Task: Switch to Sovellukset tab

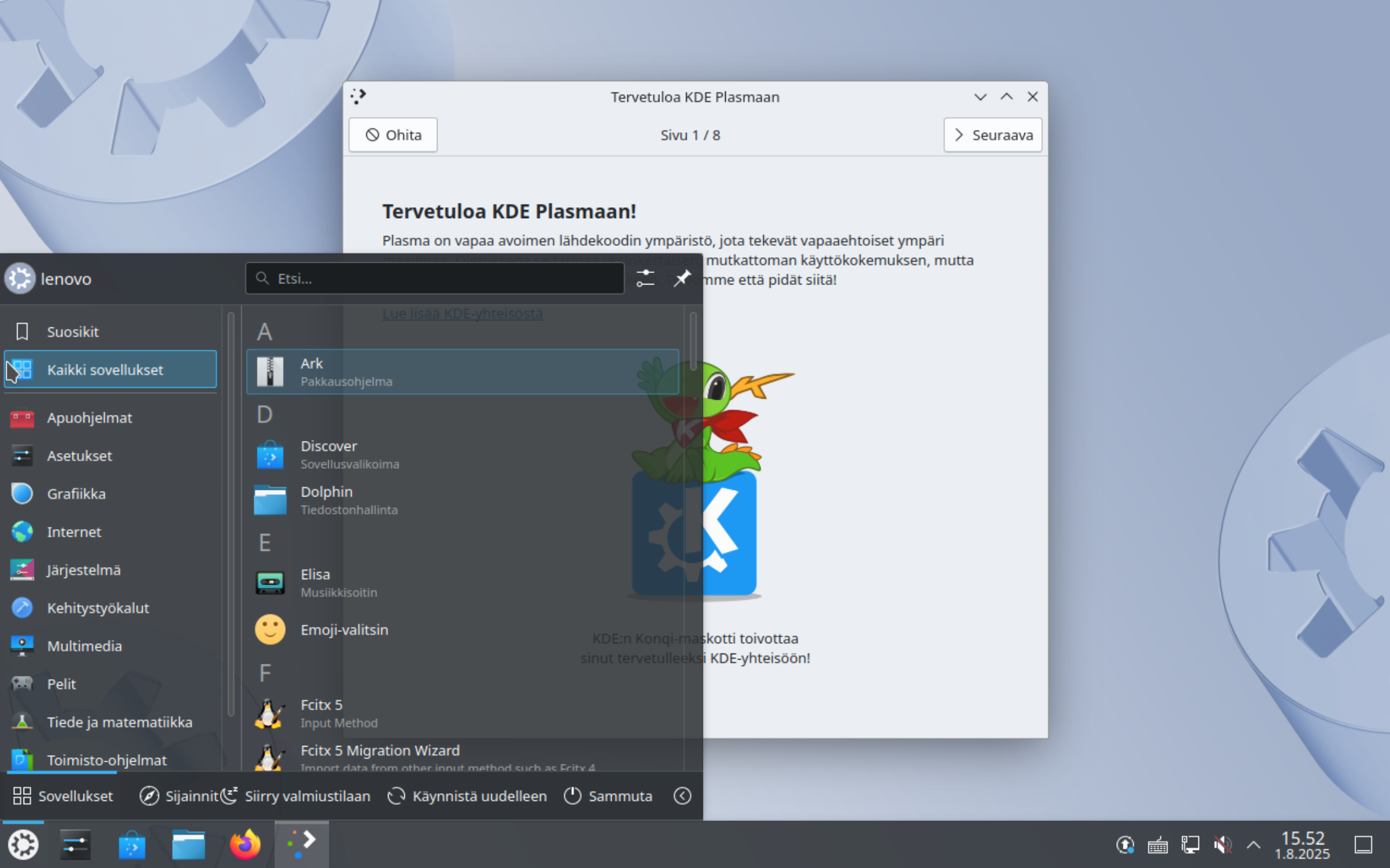Action: pos(63,796)
